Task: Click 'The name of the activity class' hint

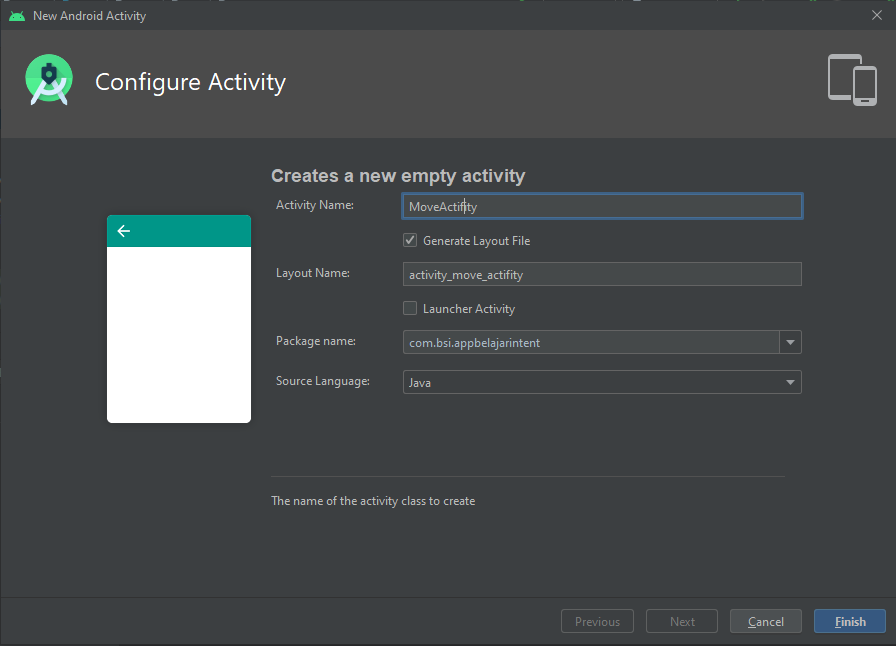Action: coord(373,501)
